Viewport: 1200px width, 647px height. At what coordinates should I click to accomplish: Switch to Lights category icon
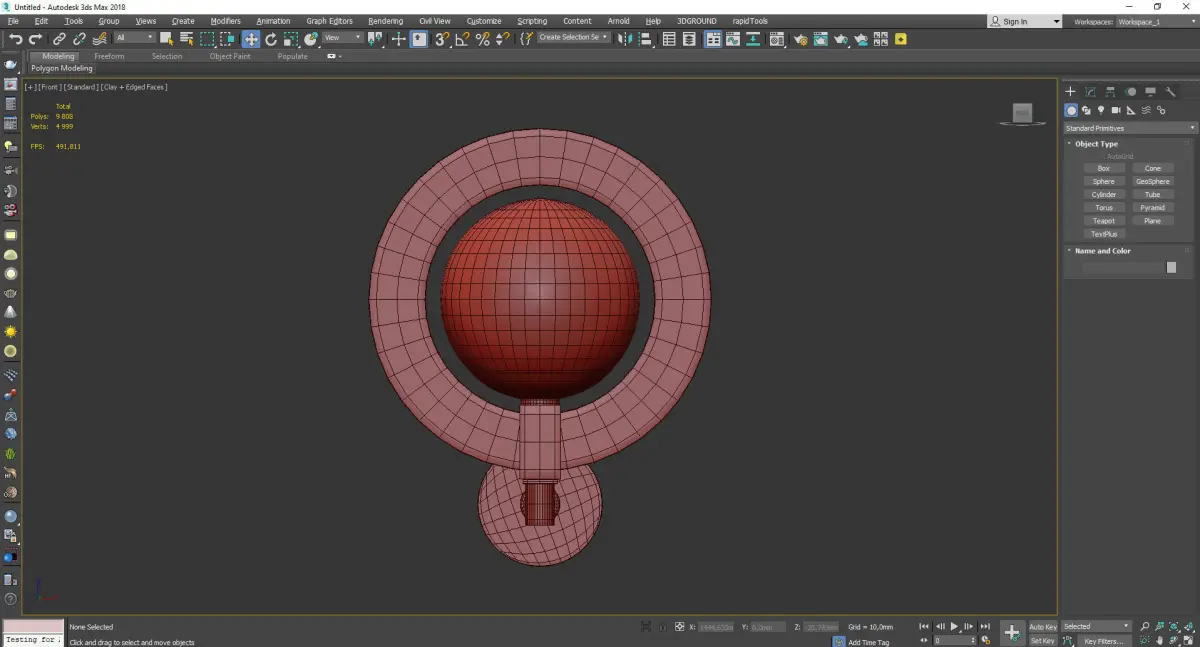[1101, 110]
